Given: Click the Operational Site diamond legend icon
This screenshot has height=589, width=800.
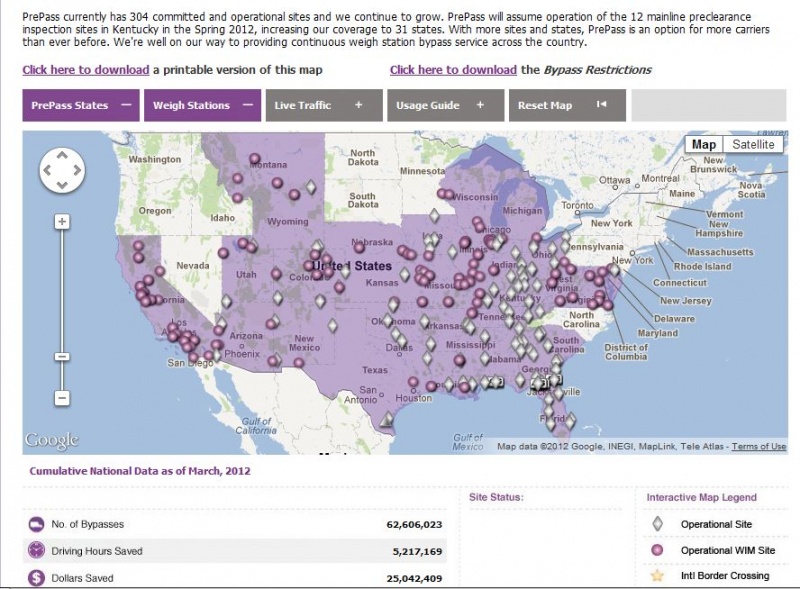Looking at the screenshot, I should point(657,524).
